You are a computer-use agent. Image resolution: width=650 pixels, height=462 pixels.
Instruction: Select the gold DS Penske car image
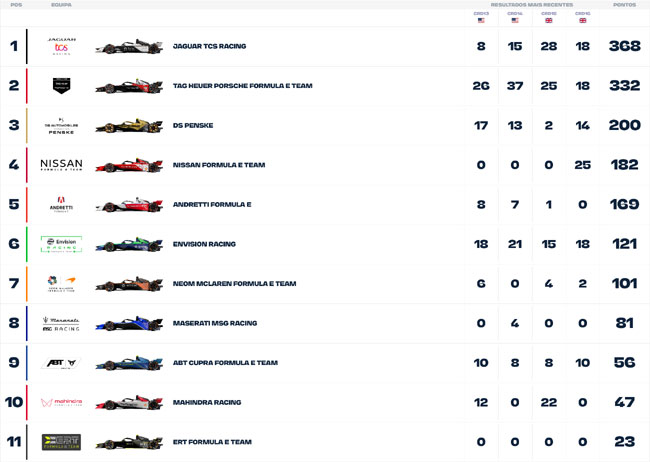pyautogui.click(x=129, y=126)
